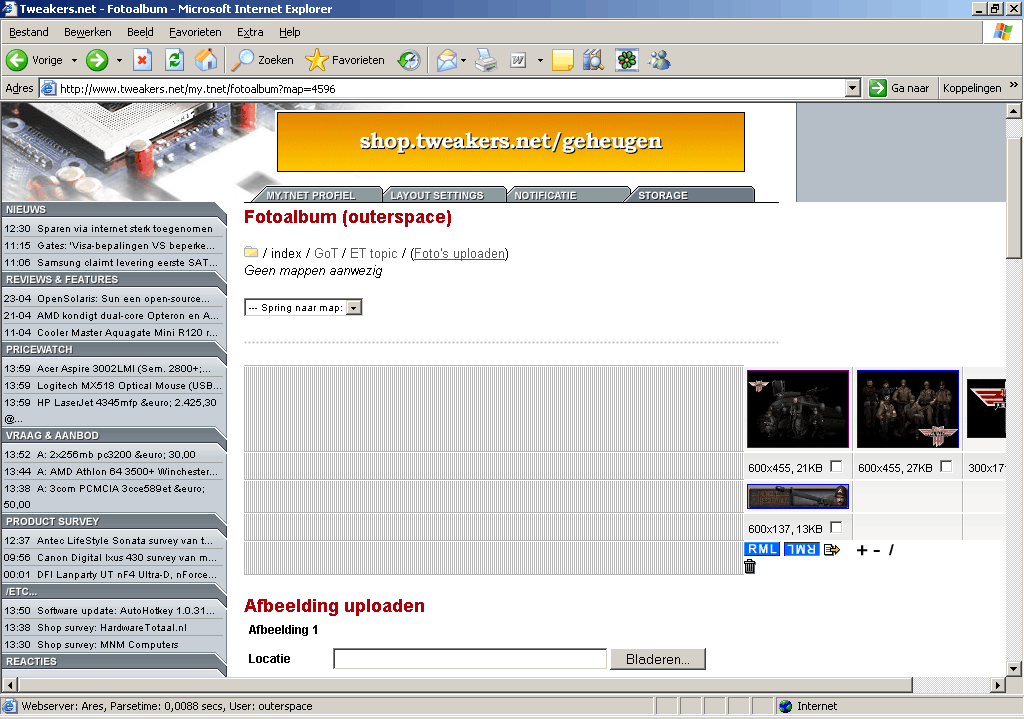This screenshot has width=1024, height=719.
Task: Follow the Foto's uploaden link
Action: pos(460,253)
